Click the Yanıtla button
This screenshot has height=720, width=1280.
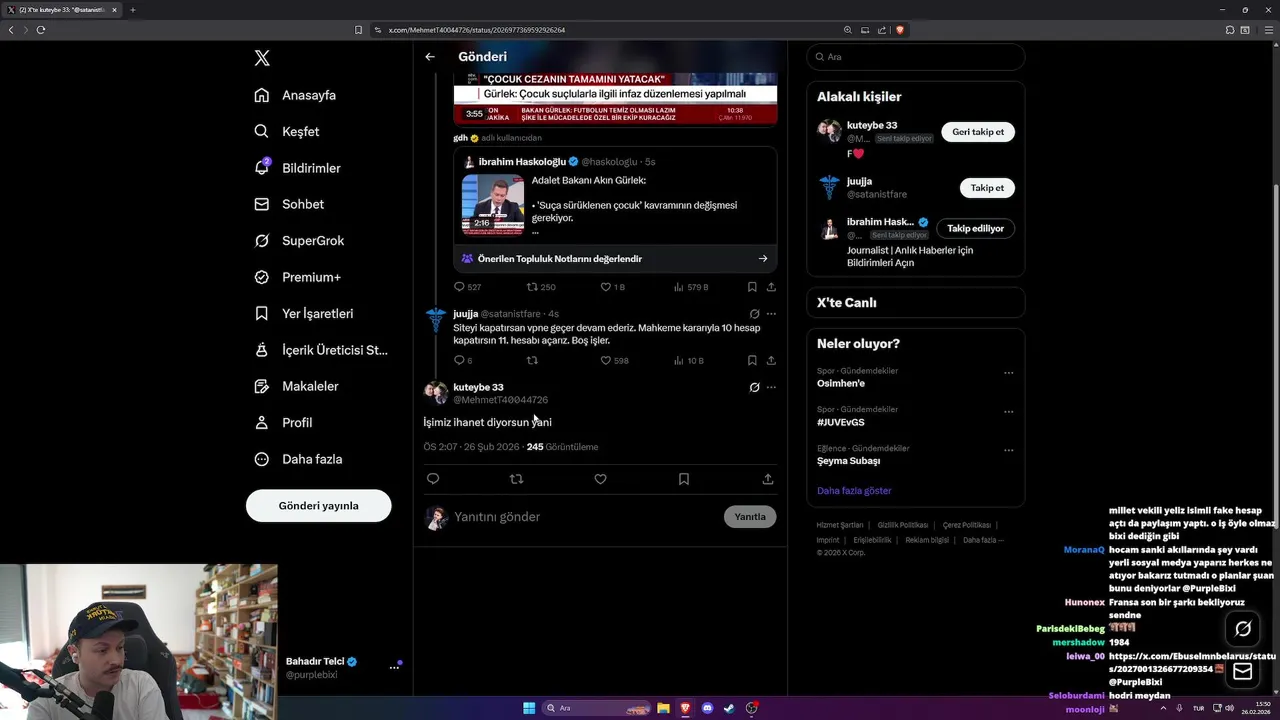coord(750,517)
